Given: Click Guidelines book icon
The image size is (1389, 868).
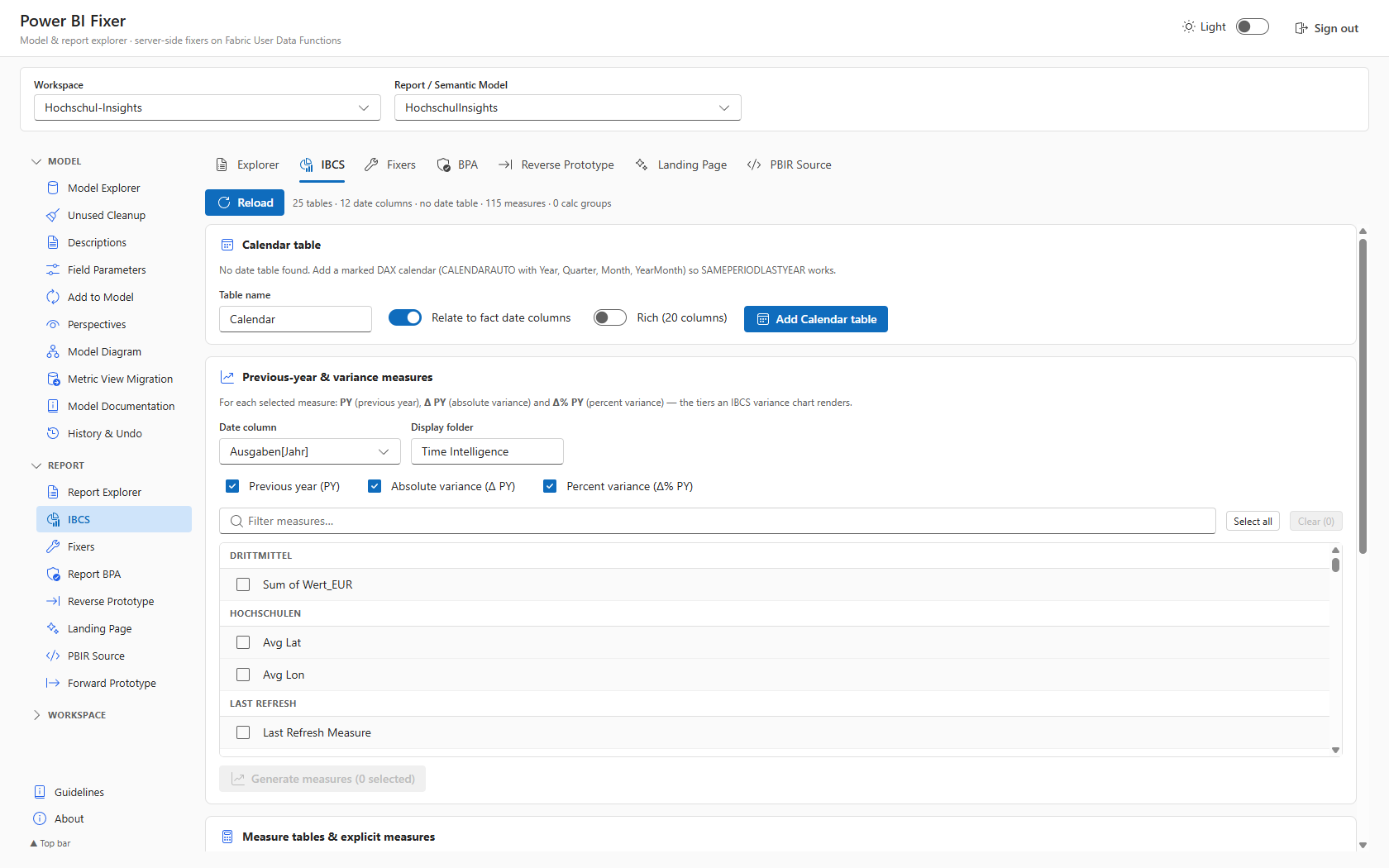Looking at the screenshot, I should point(40,792).
